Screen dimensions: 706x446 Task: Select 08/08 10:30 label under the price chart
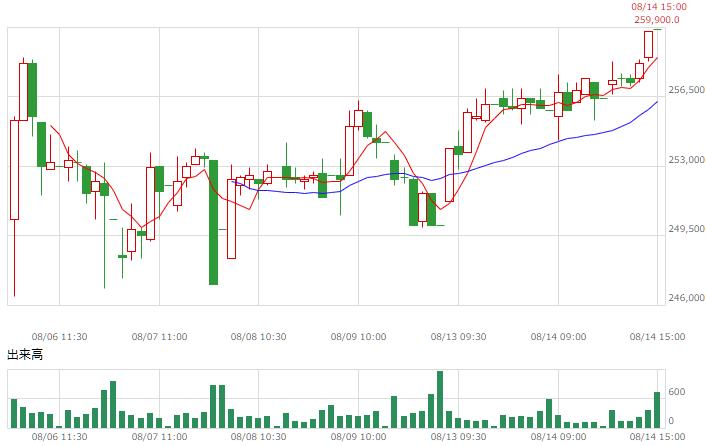pyautogui.click(x=258, y=337)
